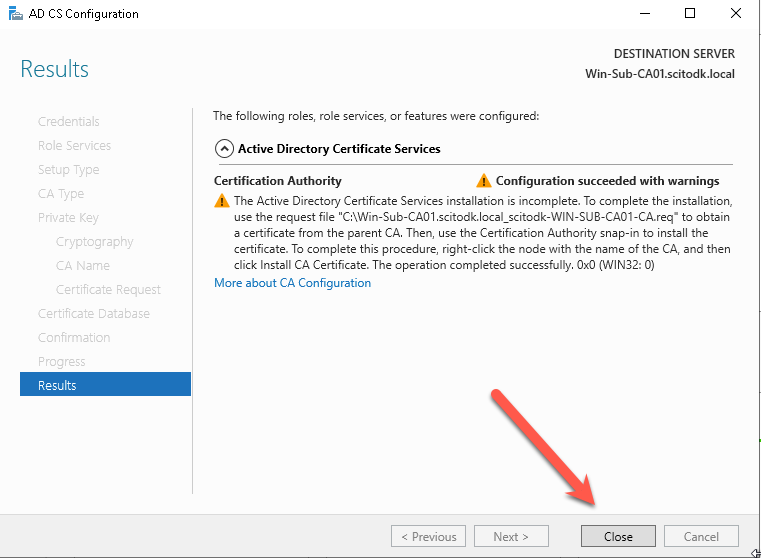Viewport: 761px width, 558px height.
Task: Select the Setup Type step
Action: pyautogui.click(x=68, y=170)
